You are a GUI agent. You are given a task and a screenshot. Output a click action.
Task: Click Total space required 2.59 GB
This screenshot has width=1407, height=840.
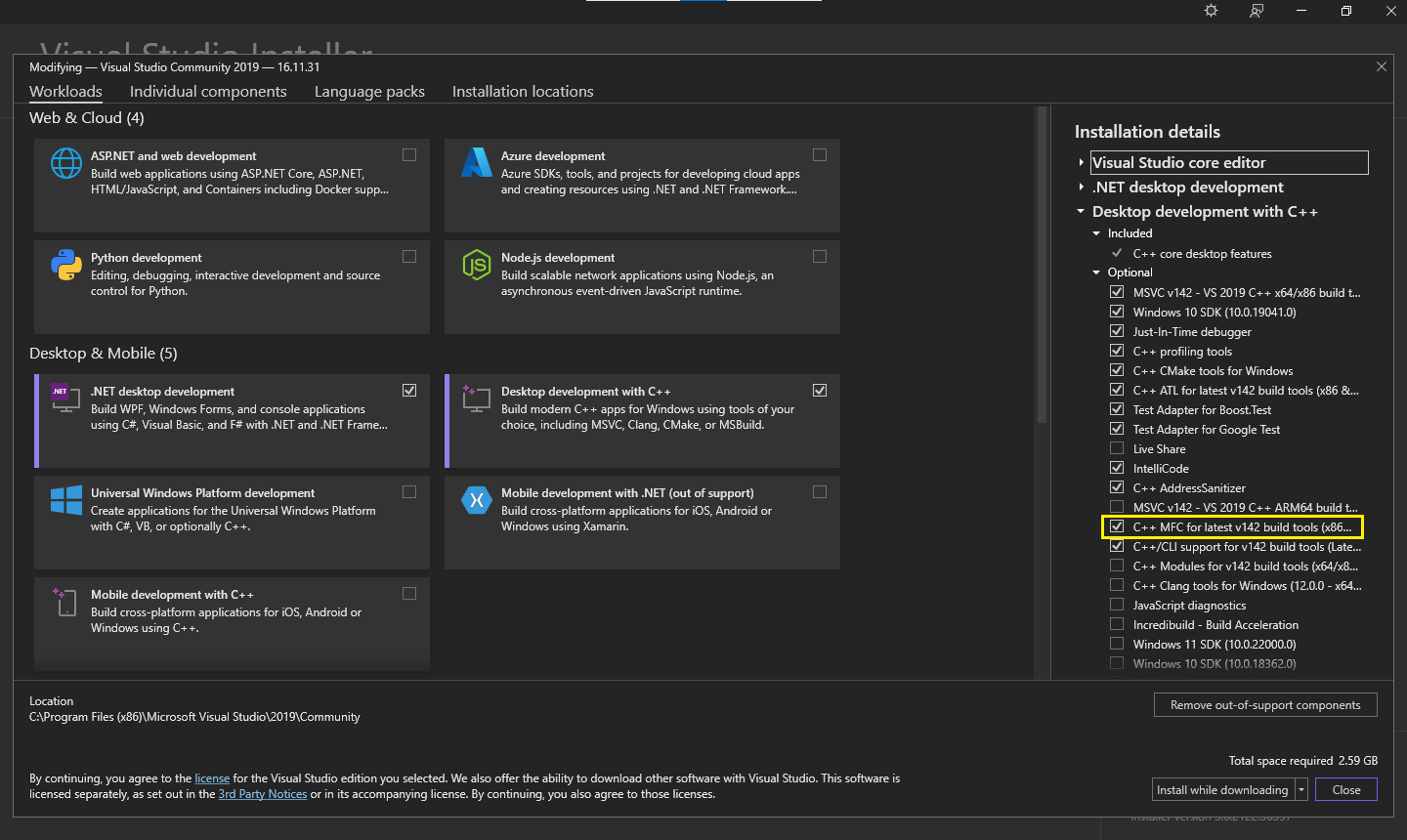pos(1303,761)
